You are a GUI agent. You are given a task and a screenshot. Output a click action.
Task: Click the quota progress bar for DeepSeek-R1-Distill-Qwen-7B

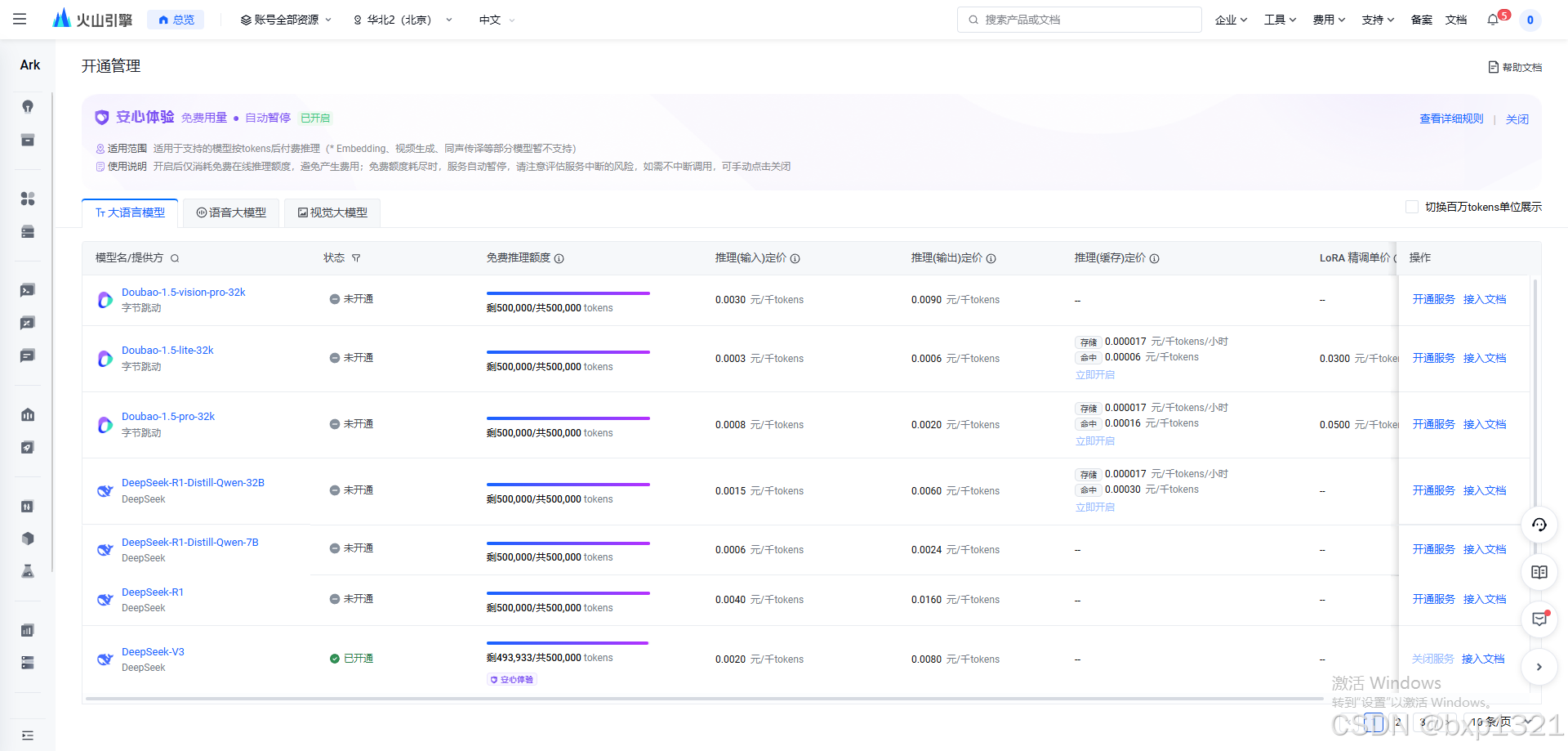pyautogui.click(x=568, y=543)
